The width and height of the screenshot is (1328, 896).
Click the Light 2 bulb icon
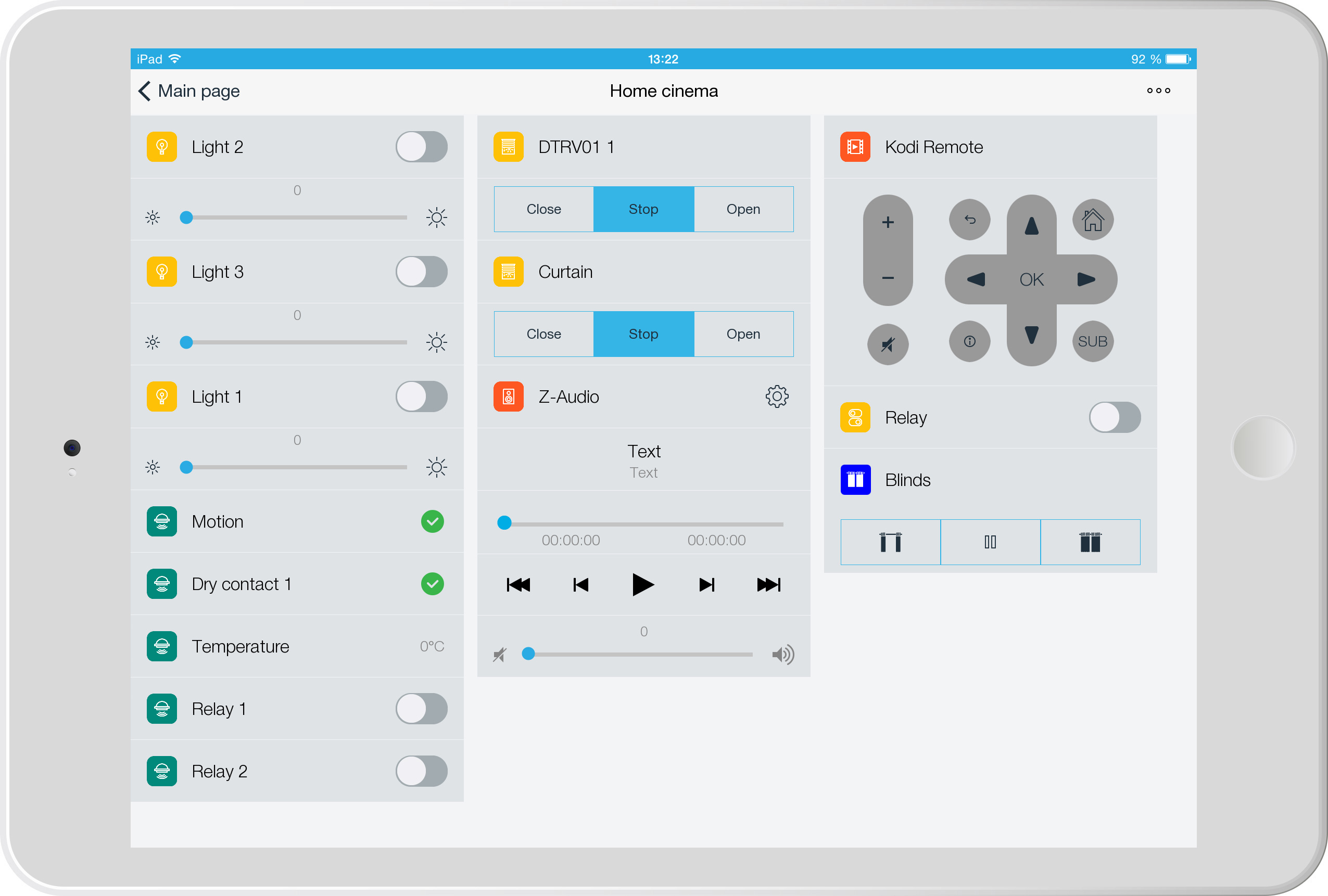pyautogui.click(x=162, y=147)
